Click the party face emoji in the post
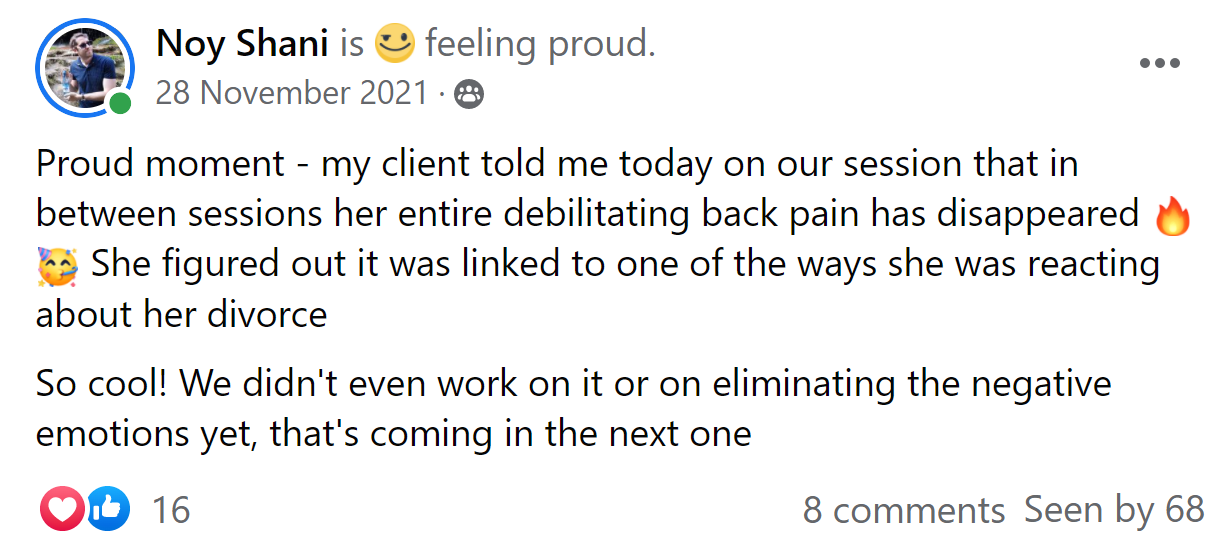The height and width of the screenshot is (547, 1226). click(x=58, y=266)
